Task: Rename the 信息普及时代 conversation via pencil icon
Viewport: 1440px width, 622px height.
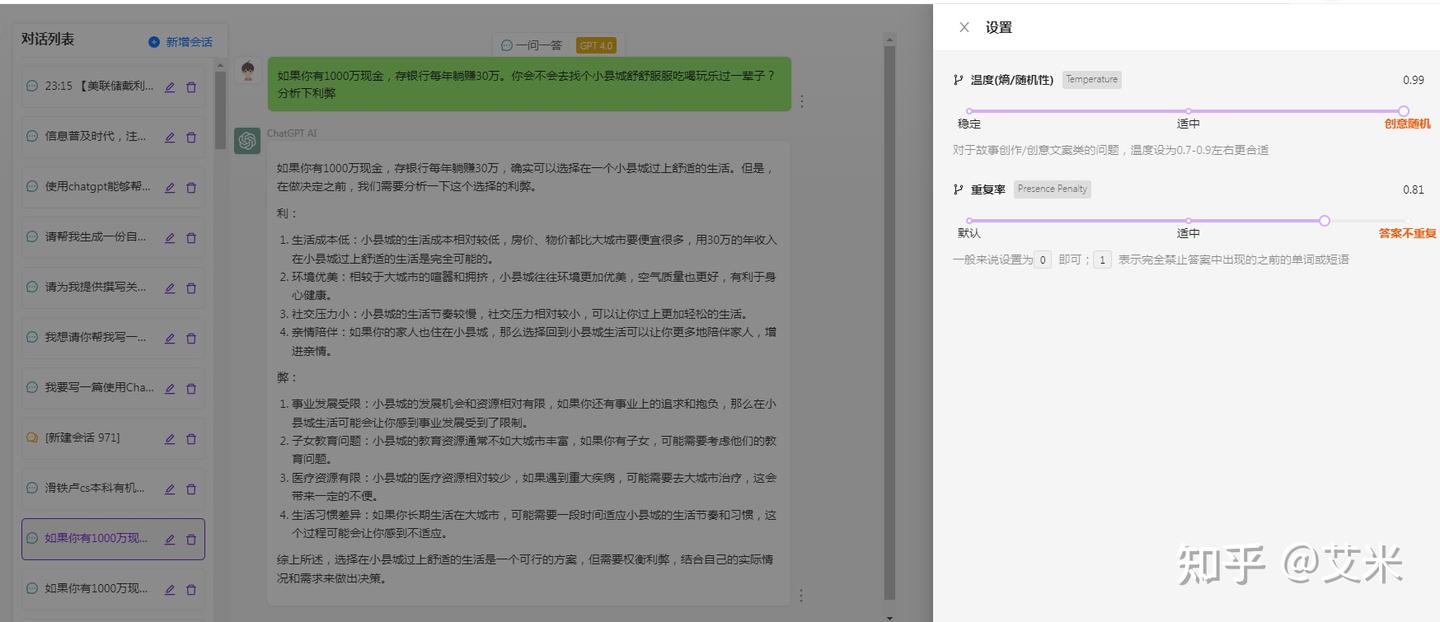Action: pyautogui.click(x=170, y=137)
